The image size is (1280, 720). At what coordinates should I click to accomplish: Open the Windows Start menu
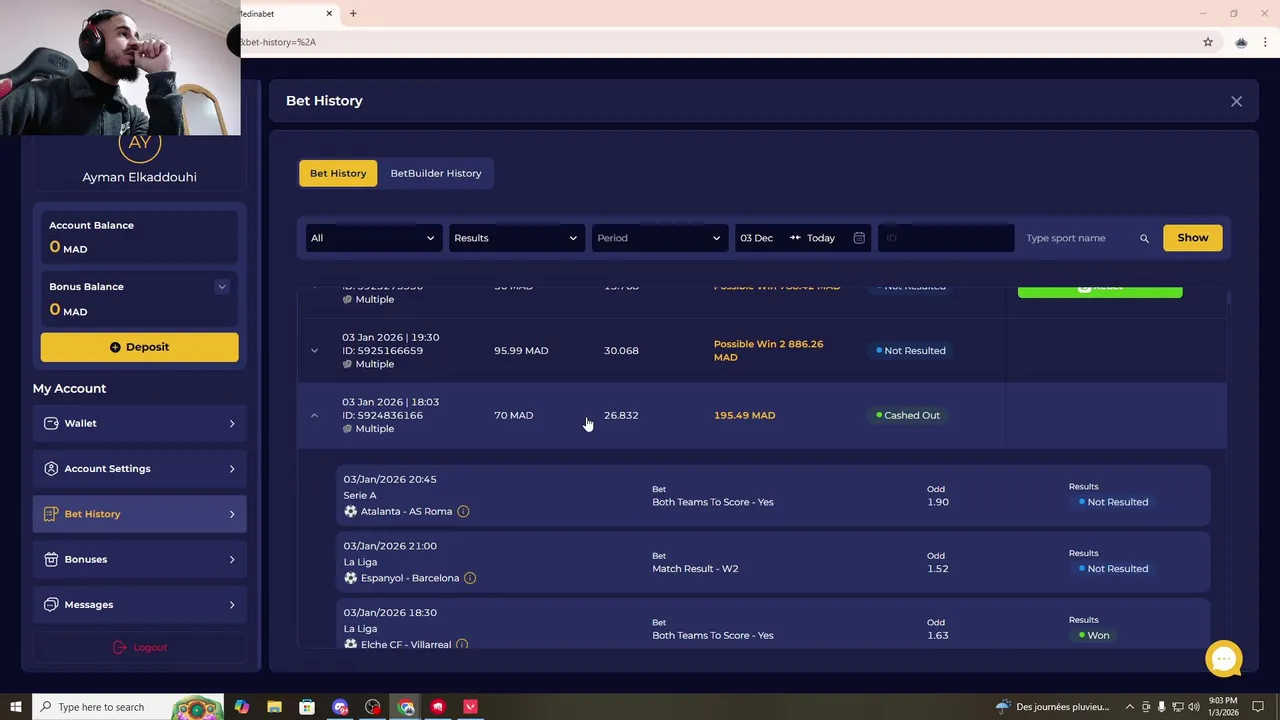[x=16, y=707]
